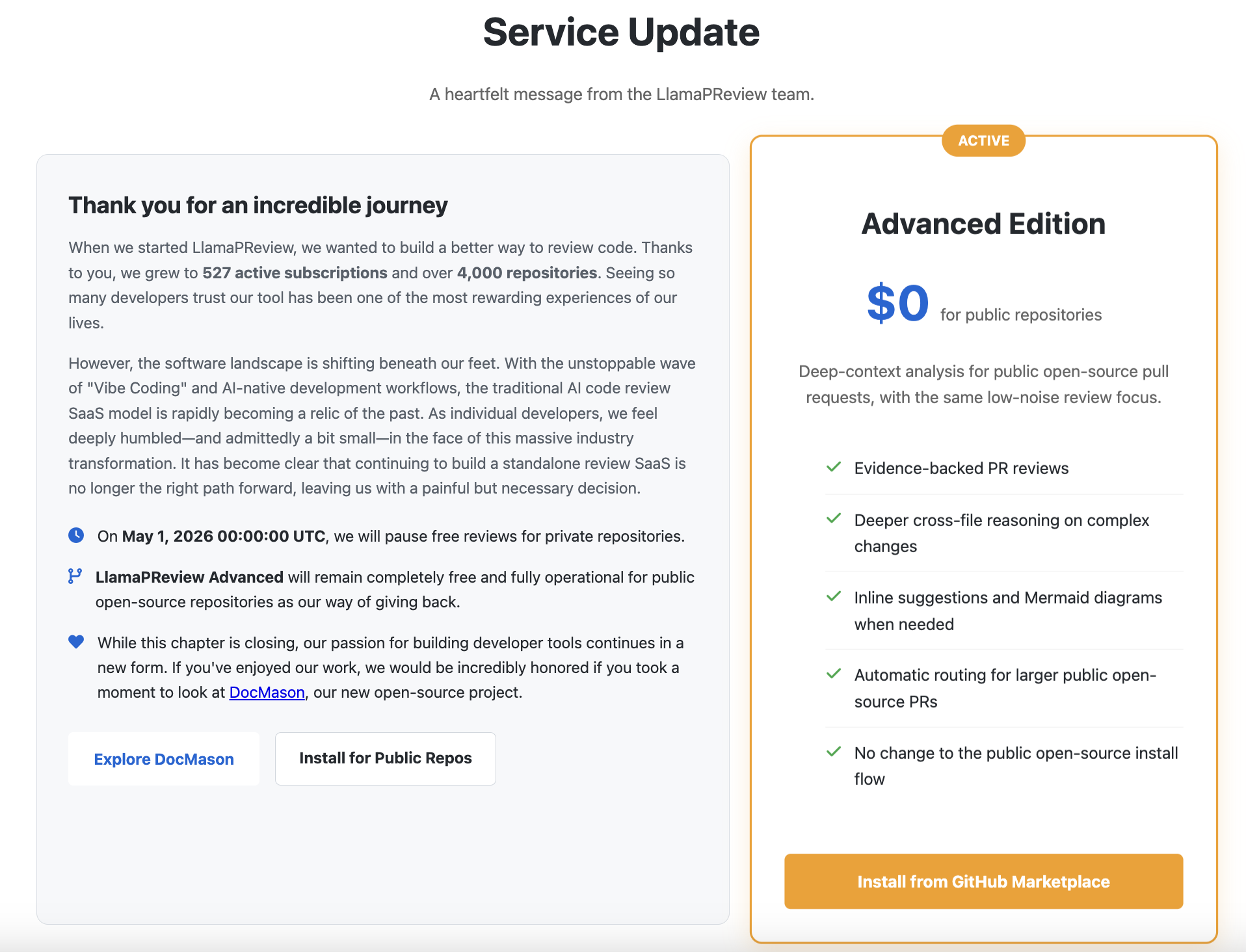Click the bold 'May 1, 2026 00:00:00 UTC' text
Image resolution: width=1246 pixels, height=952 pixels.
click(224, 536)
